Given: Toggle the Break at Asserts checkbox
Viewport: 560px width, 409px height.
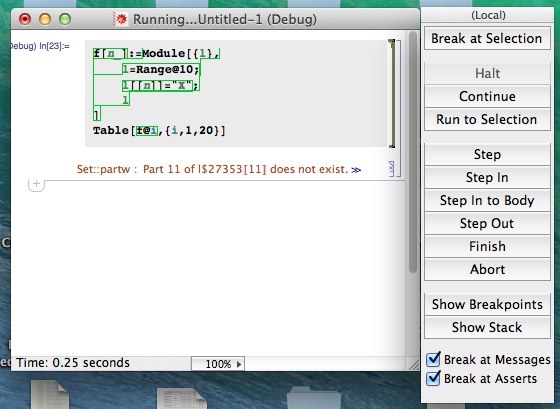Looking at the screenshot, I should coord(433,378).
